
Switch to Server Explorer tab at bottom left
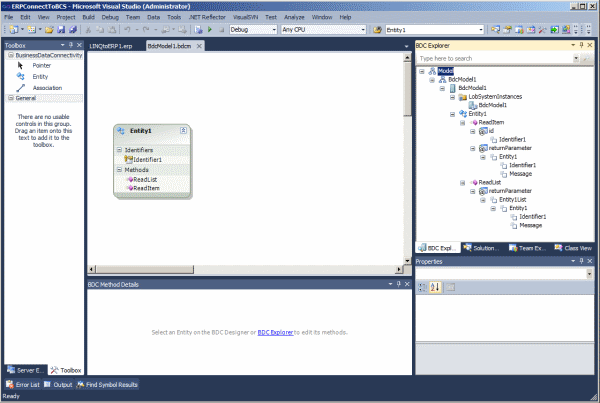click(x=26, y=370)
